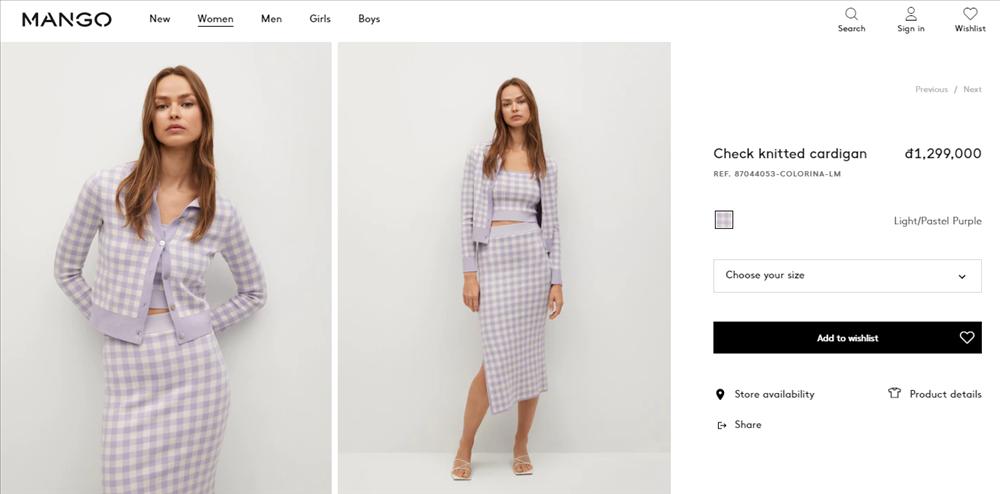
Task: Open the New menu item
Action: 160,19
